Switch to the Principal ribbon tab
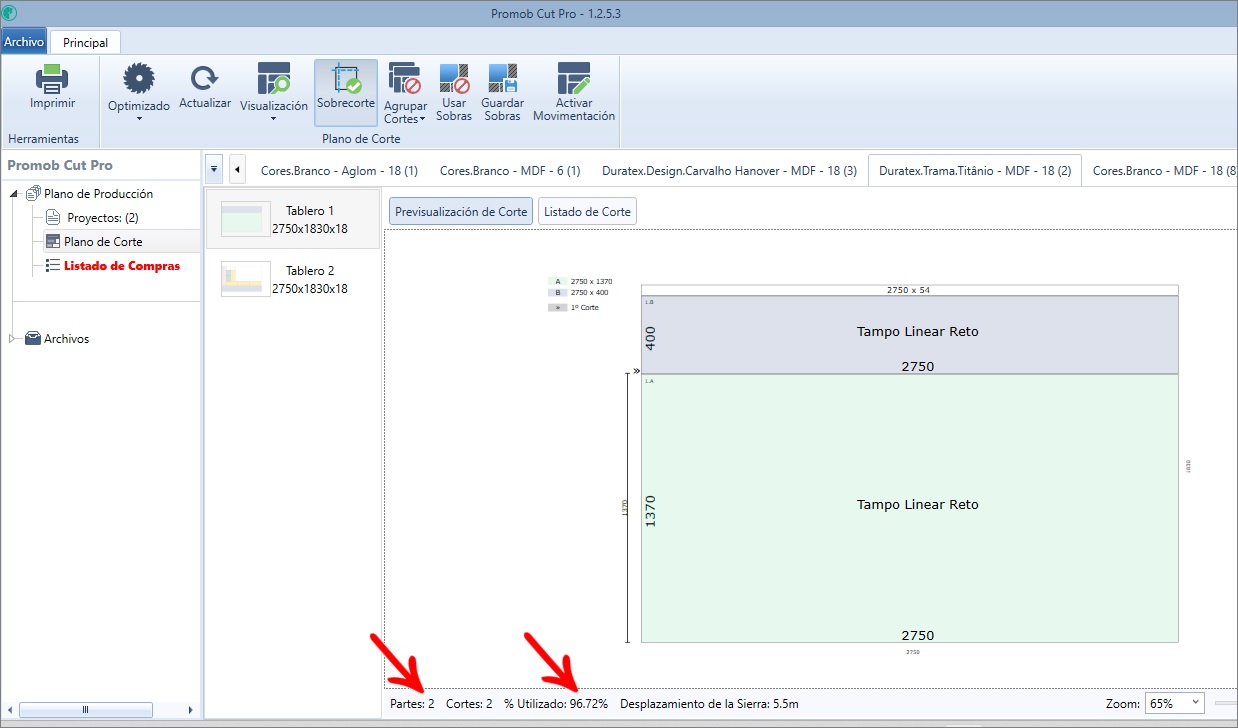This screenshot has width=1238, height=728. 86,42
